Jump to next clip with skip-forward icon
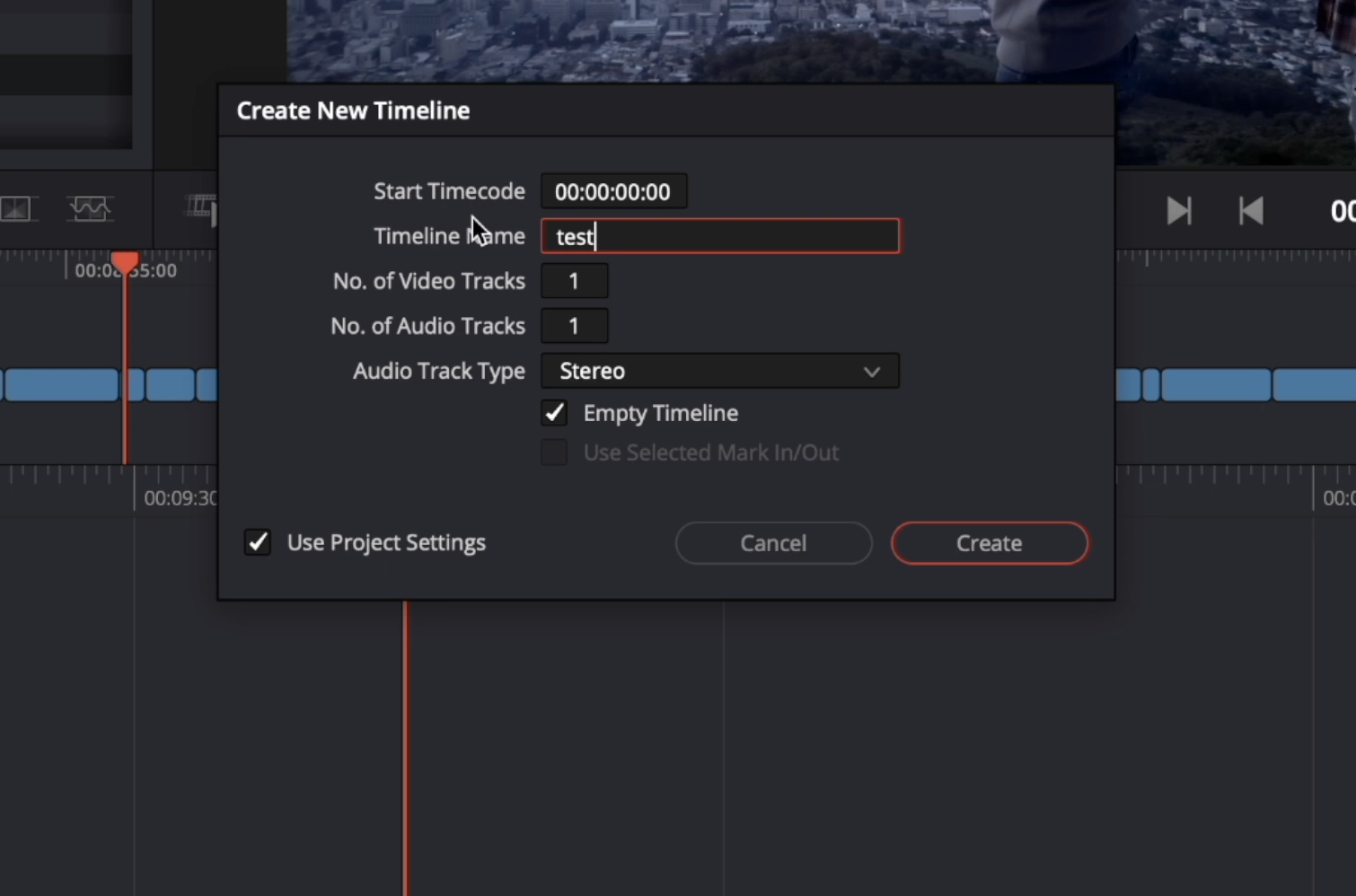 1178,211
